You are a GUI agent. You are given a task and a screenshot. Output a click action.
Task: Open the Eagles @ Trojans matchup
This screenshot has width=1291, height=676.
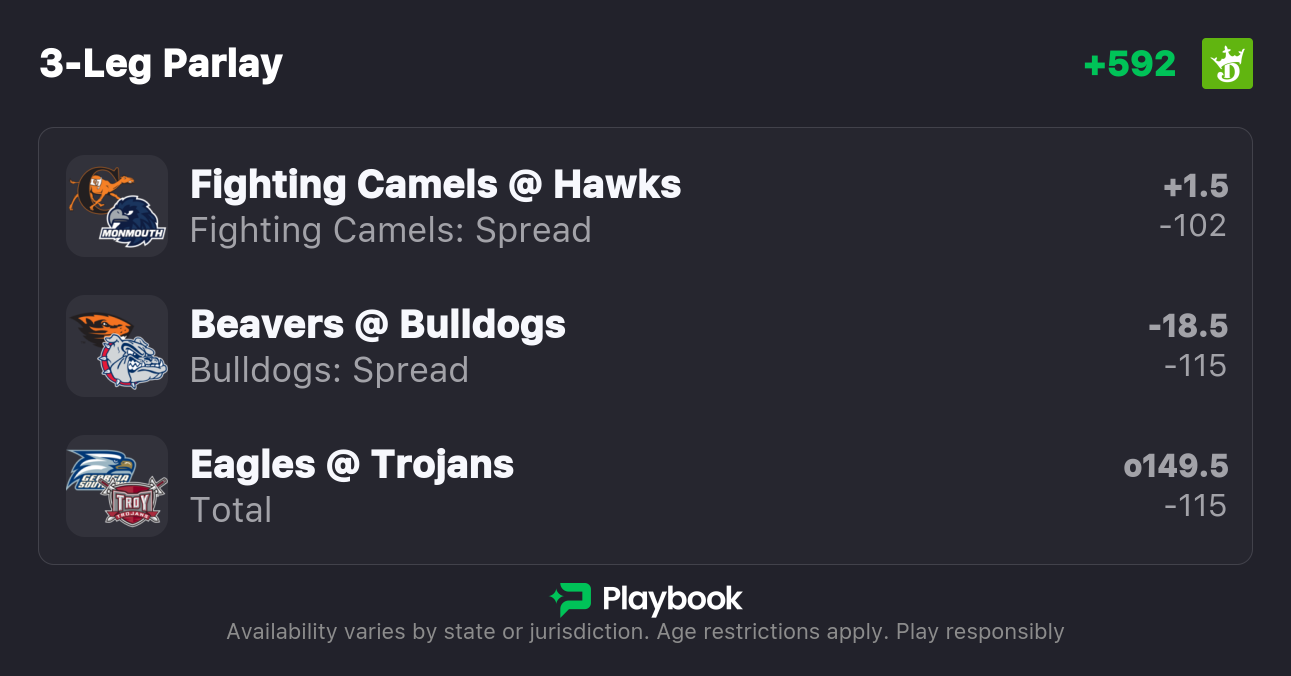(351, 465)
